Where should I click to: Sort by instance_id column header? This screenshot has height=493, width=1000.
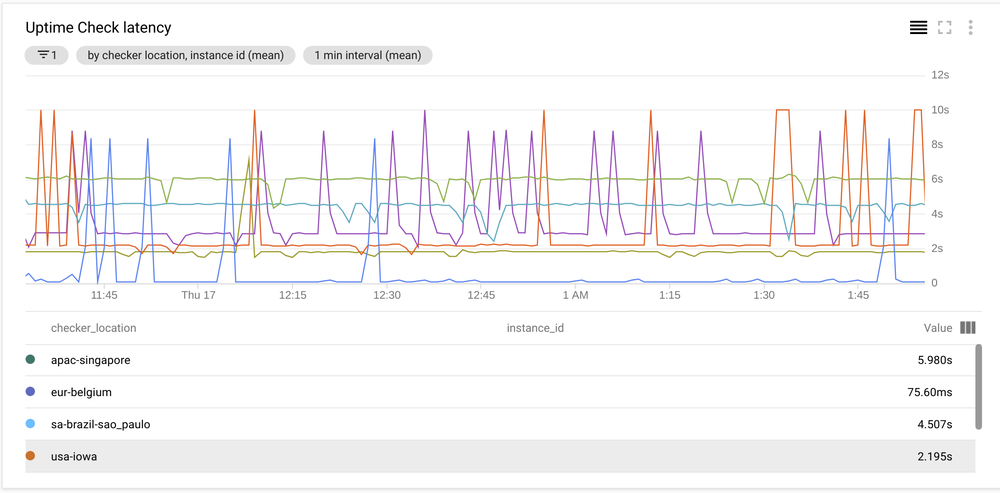(x=535, y=328)
